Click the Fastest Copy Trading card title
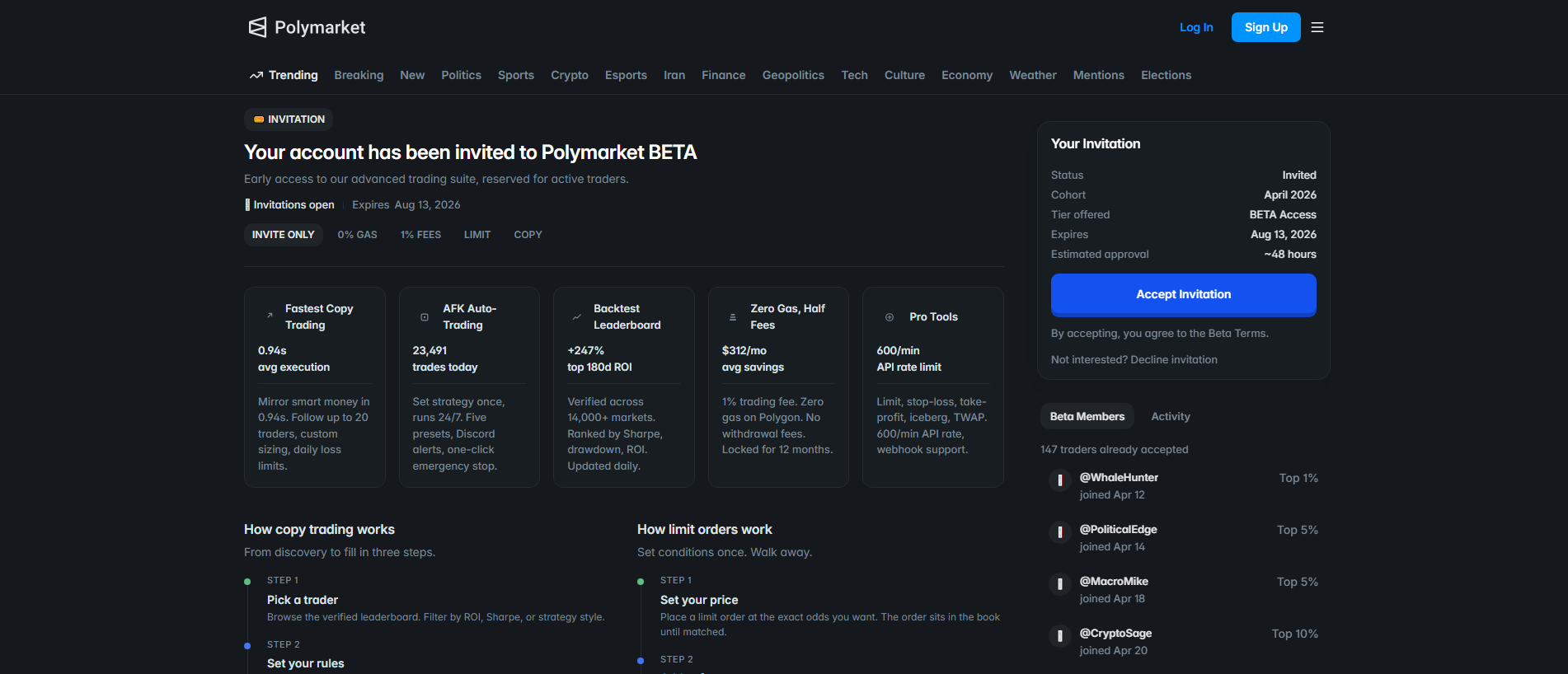The width and height of the screenshot is (1568, 674). (x=319, y=317)
